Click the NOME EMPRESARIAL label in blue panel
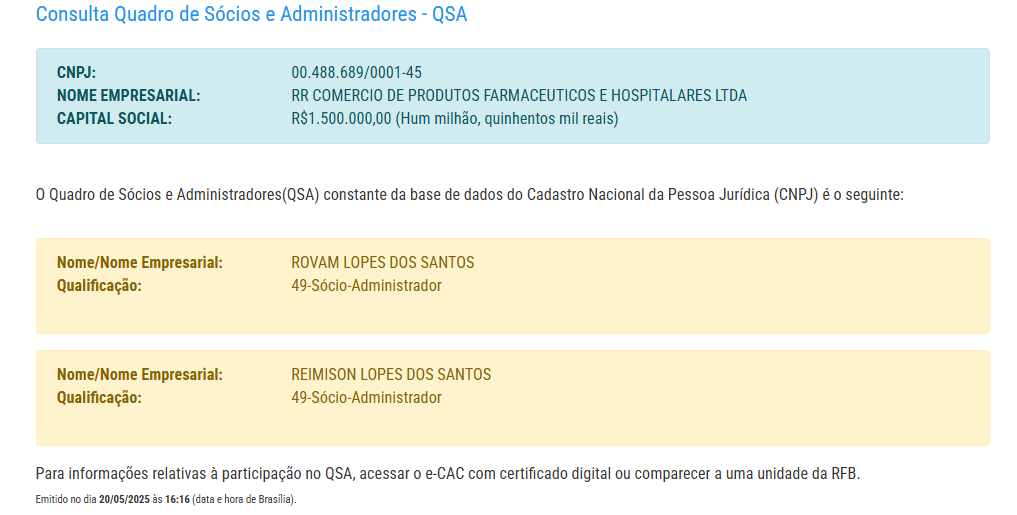Screen dimensions: 1017x515 pos(128,96)
